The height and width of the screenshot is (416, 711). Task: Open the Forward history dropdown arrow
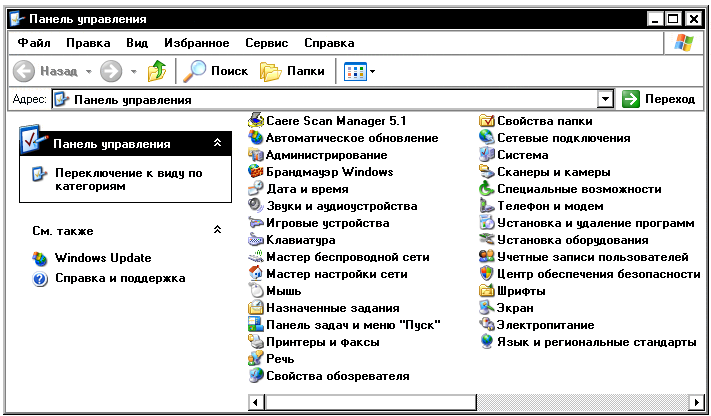[133, 71]
